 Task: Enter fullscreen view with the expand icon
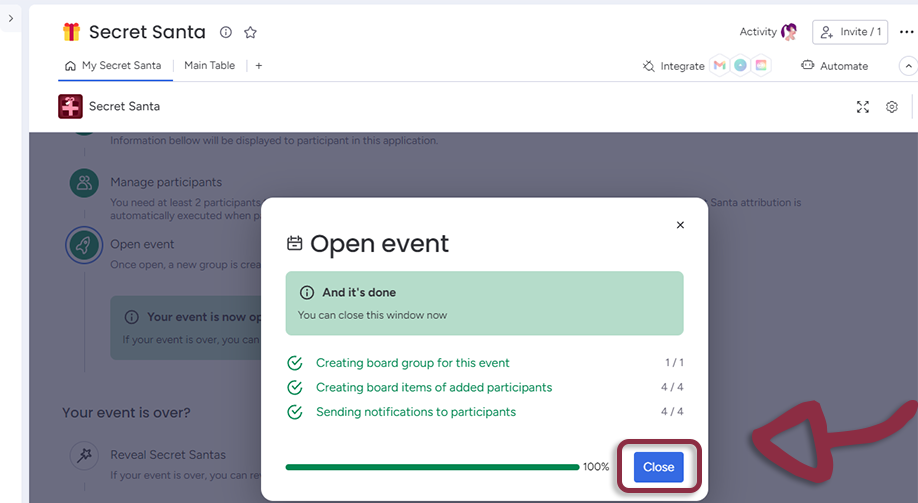coord(863,107)
